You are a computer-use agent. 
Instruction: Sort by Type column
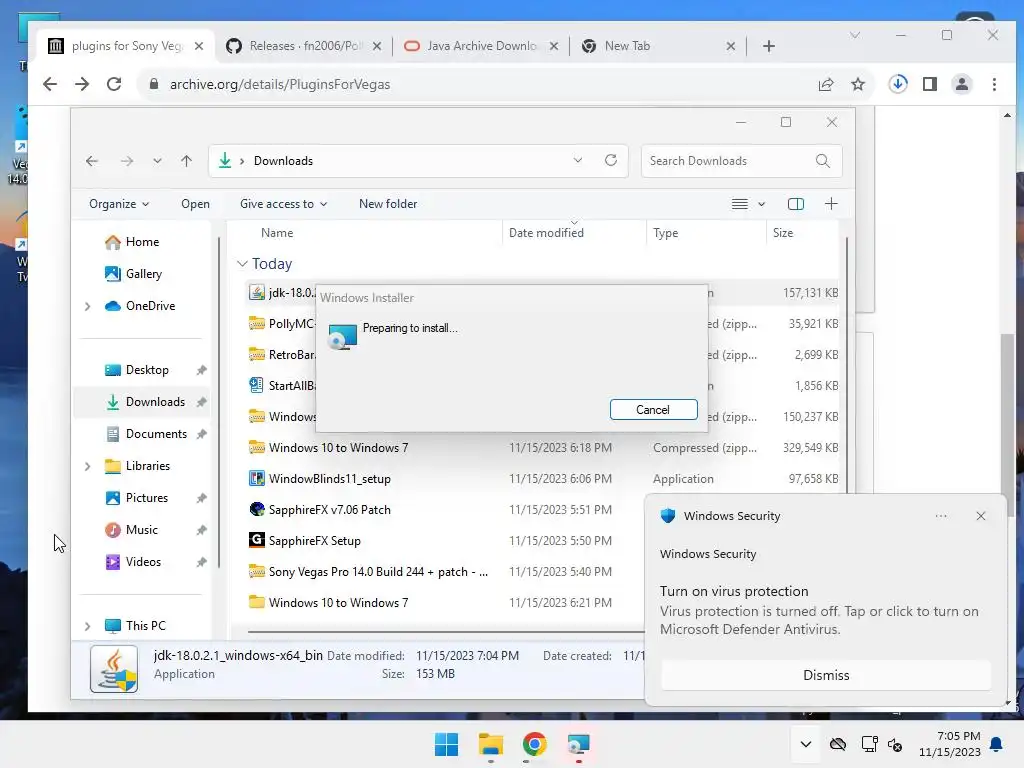click(x=665, y=232)
